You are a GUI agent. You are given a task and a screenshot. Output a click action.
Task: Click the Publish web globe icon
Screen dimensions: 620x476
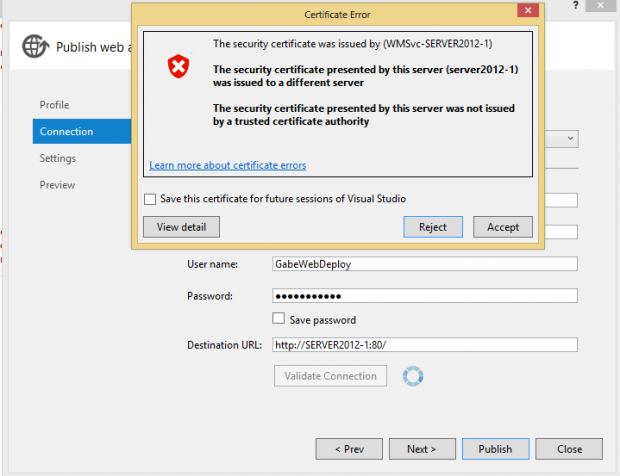pyautogui.click(x=36, y=46)
